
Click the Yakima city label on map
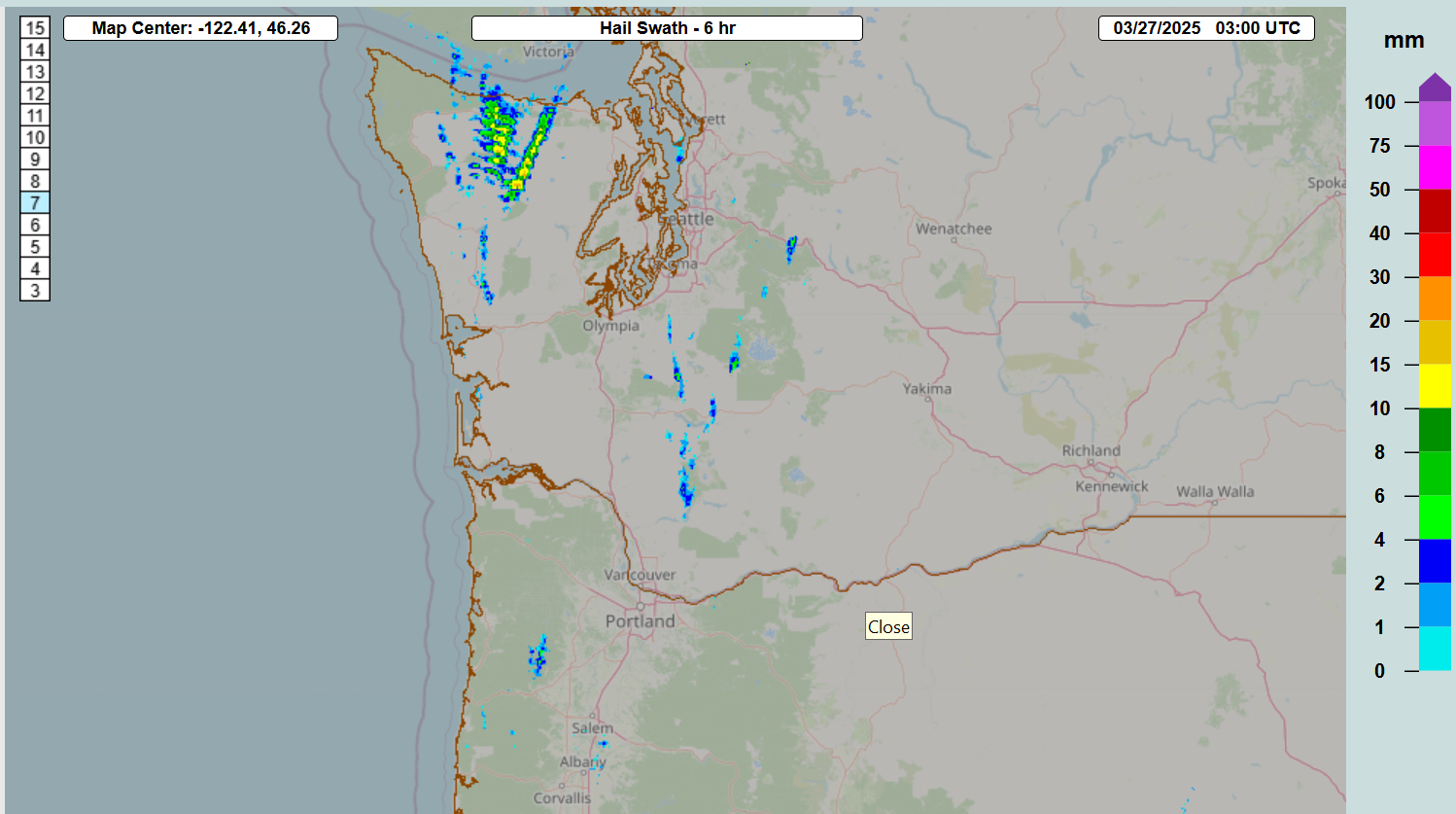coord(927,389)
